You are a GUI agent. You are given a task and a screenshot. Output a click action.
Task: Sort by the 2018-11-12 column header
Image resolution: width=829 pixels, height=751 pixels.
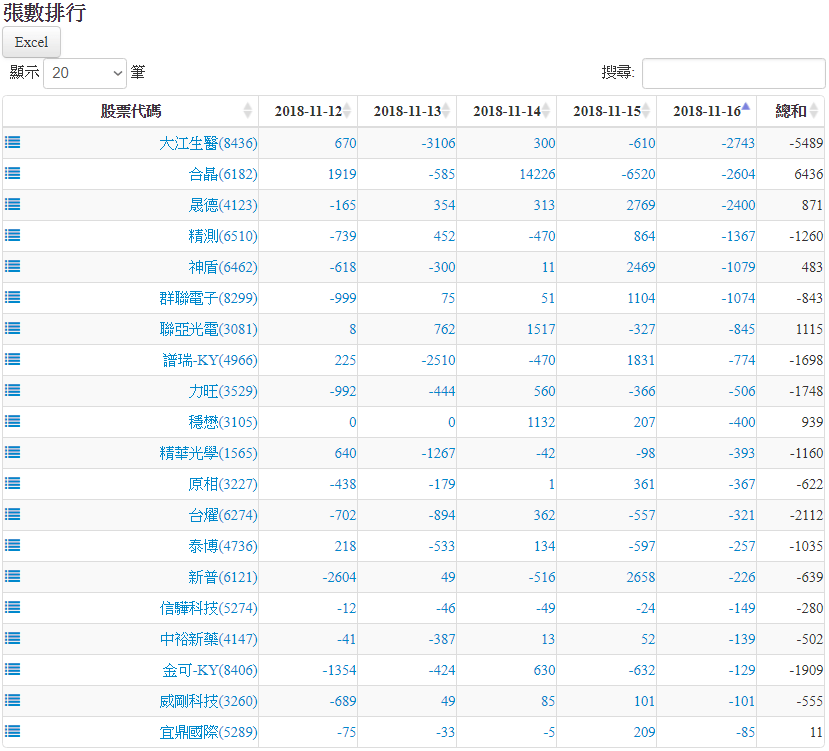tap(307, 111)
